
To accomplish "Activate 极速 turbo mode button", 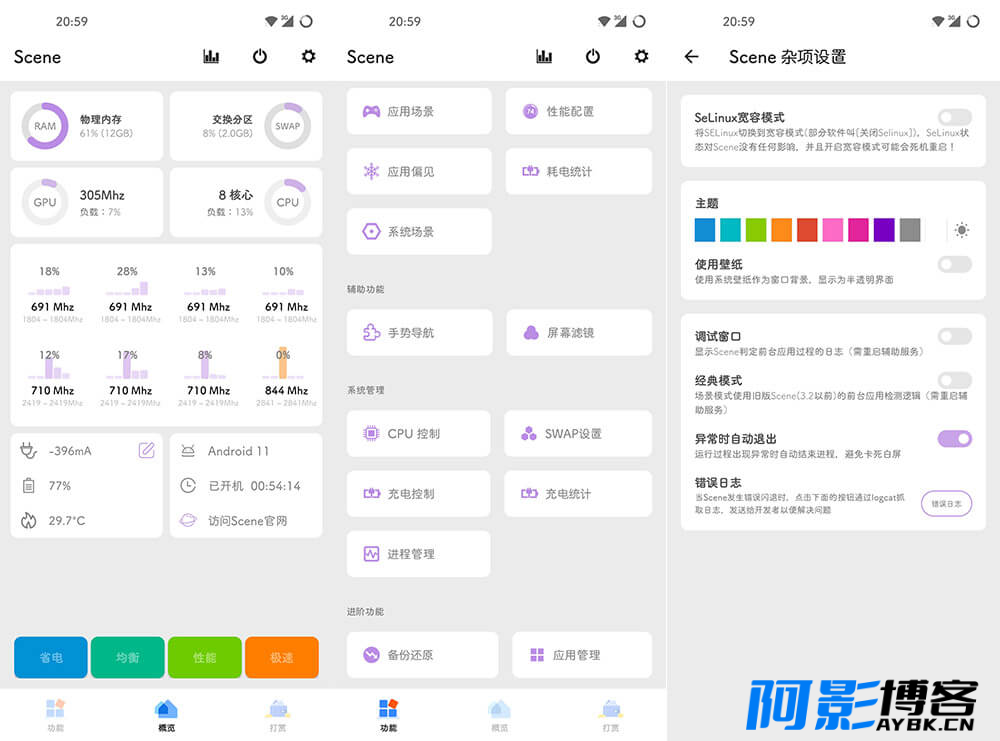I will tap(282, 657).
